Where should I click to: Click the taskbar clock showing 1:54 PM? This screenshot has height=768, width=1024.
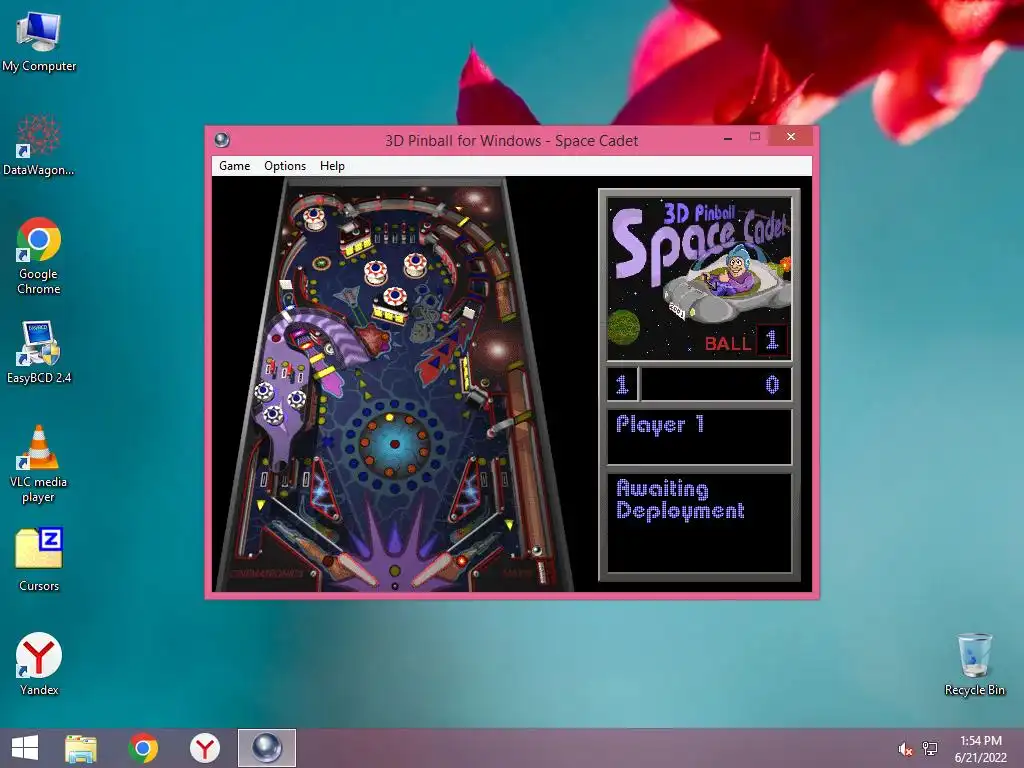pyautogui.click(x=980, y=748)
